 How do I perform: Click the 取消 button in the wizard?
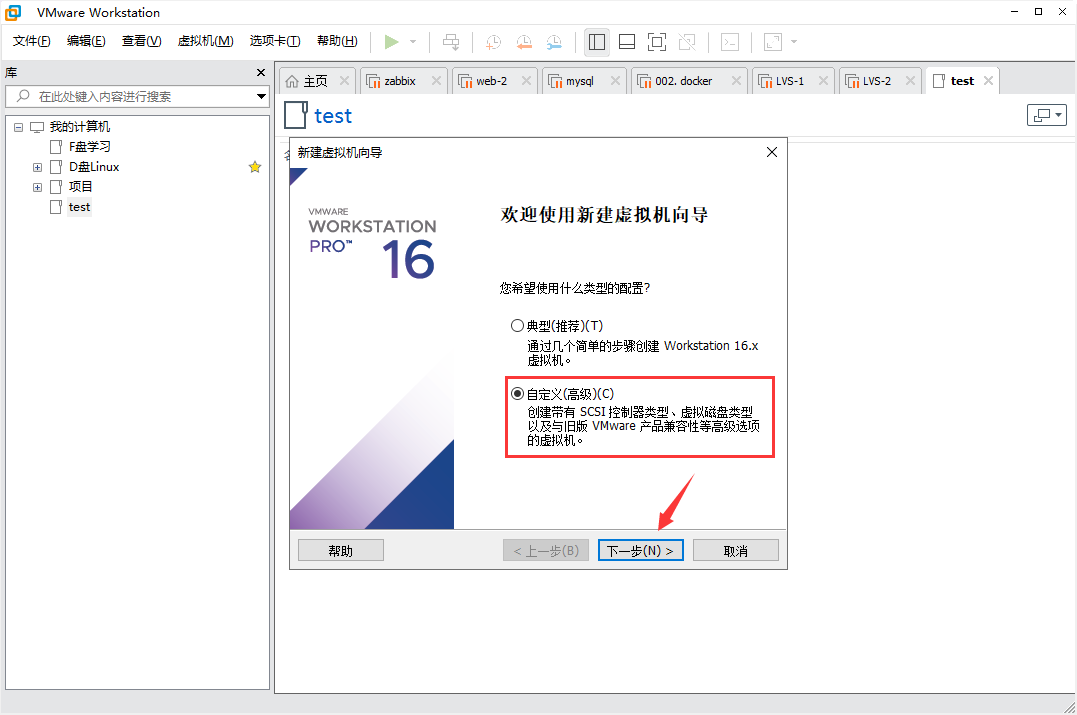736,551
